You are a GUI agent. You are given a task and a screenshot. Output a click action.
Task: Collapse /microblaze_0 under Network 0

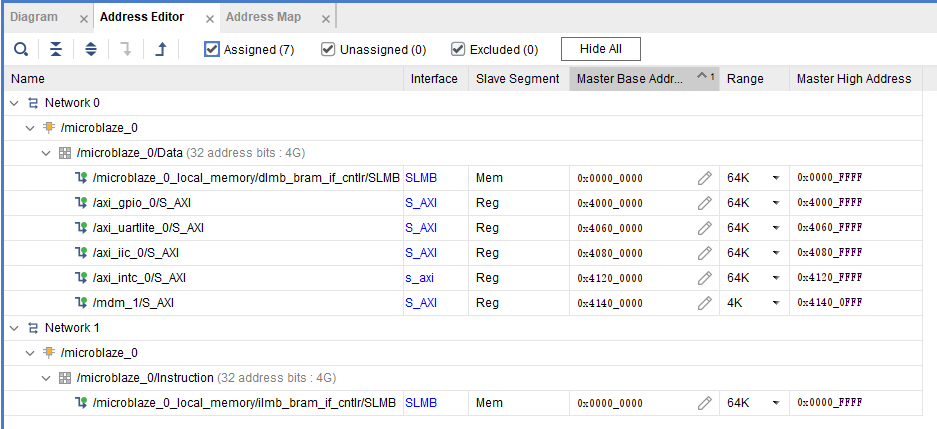tap(30, 128)
